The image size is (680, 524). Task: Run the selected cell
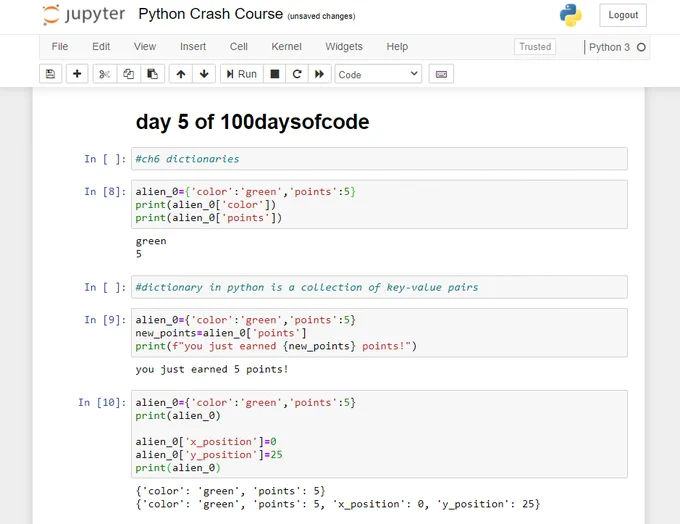(x=242, y=74)
